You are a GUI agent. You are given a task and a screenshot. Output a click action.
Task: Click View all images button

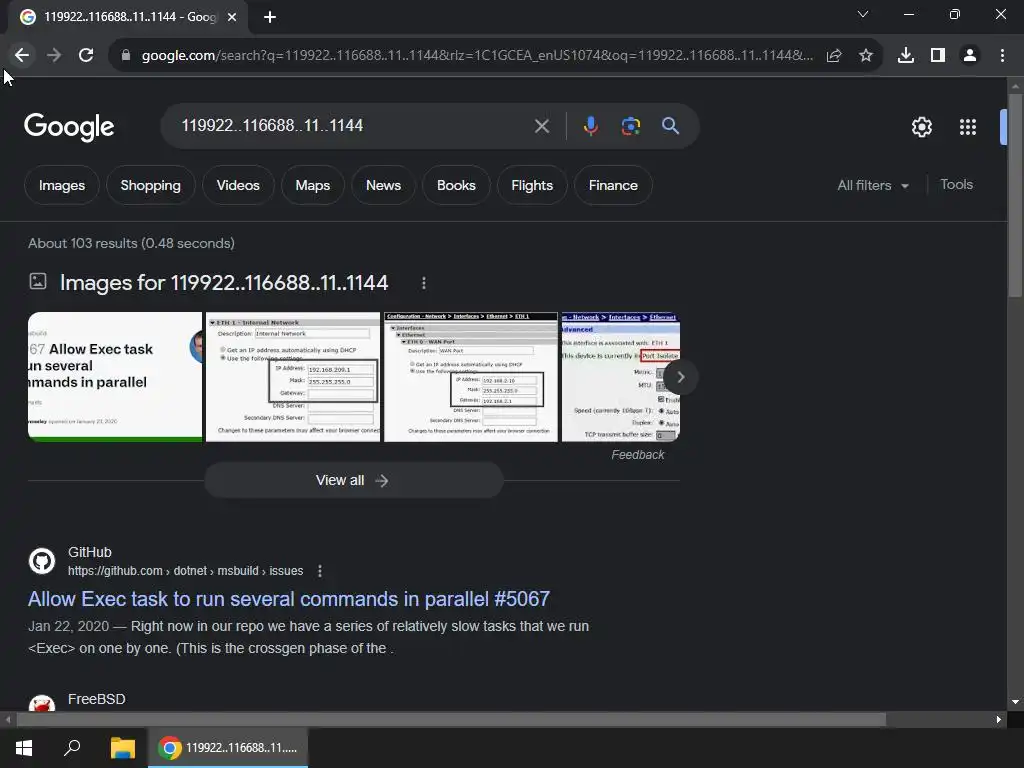354,481
